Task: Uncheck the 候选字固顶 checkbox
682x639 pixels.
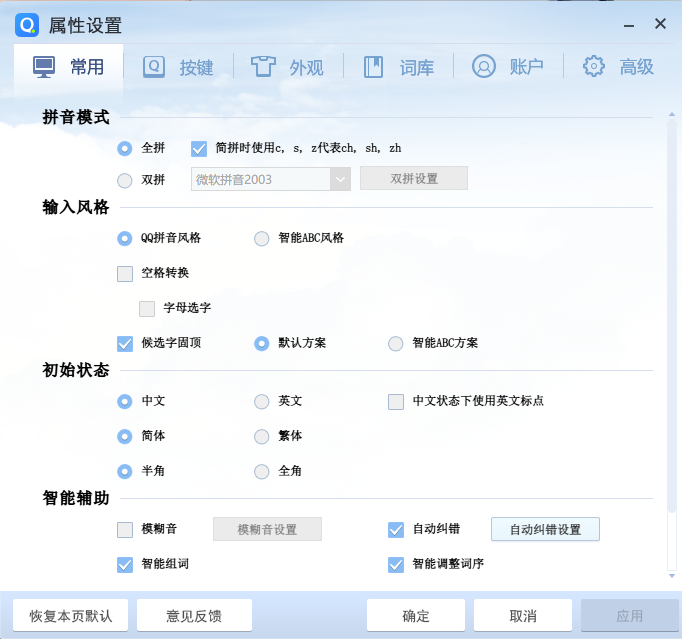Action: point(125,344)
